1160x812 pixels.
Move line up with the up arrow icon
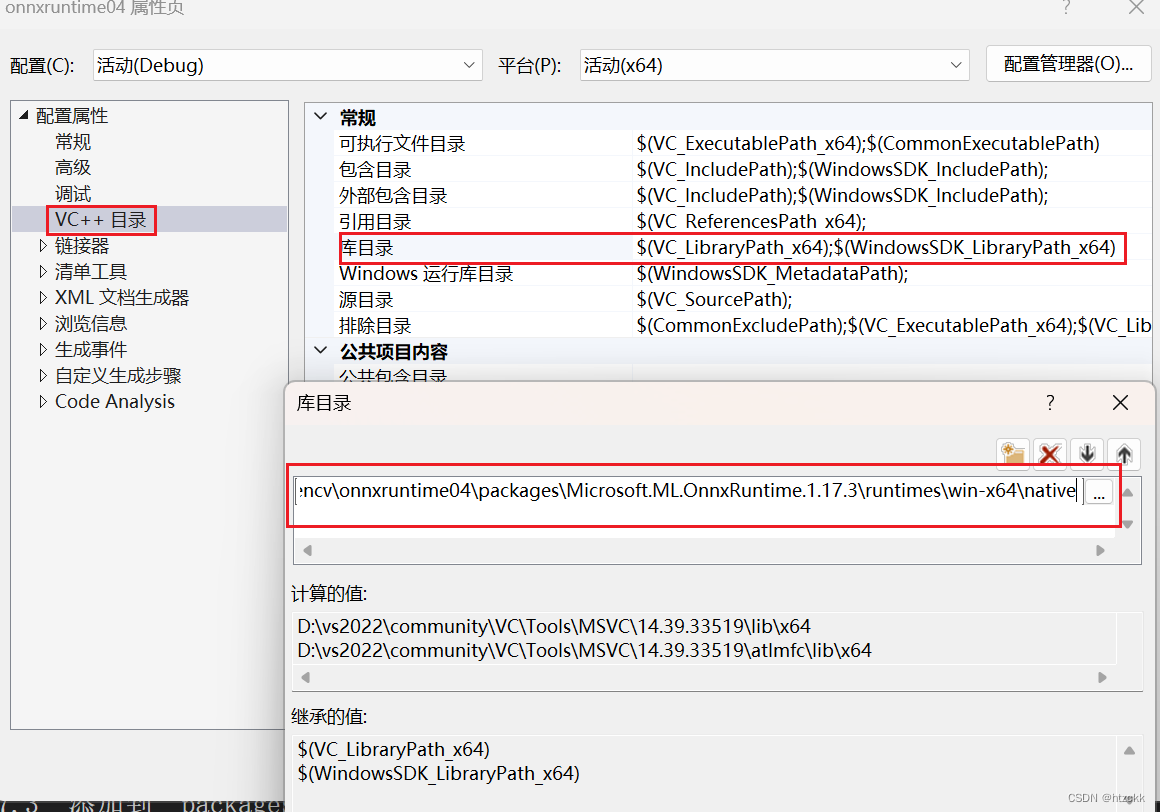tap(1124, 453)
